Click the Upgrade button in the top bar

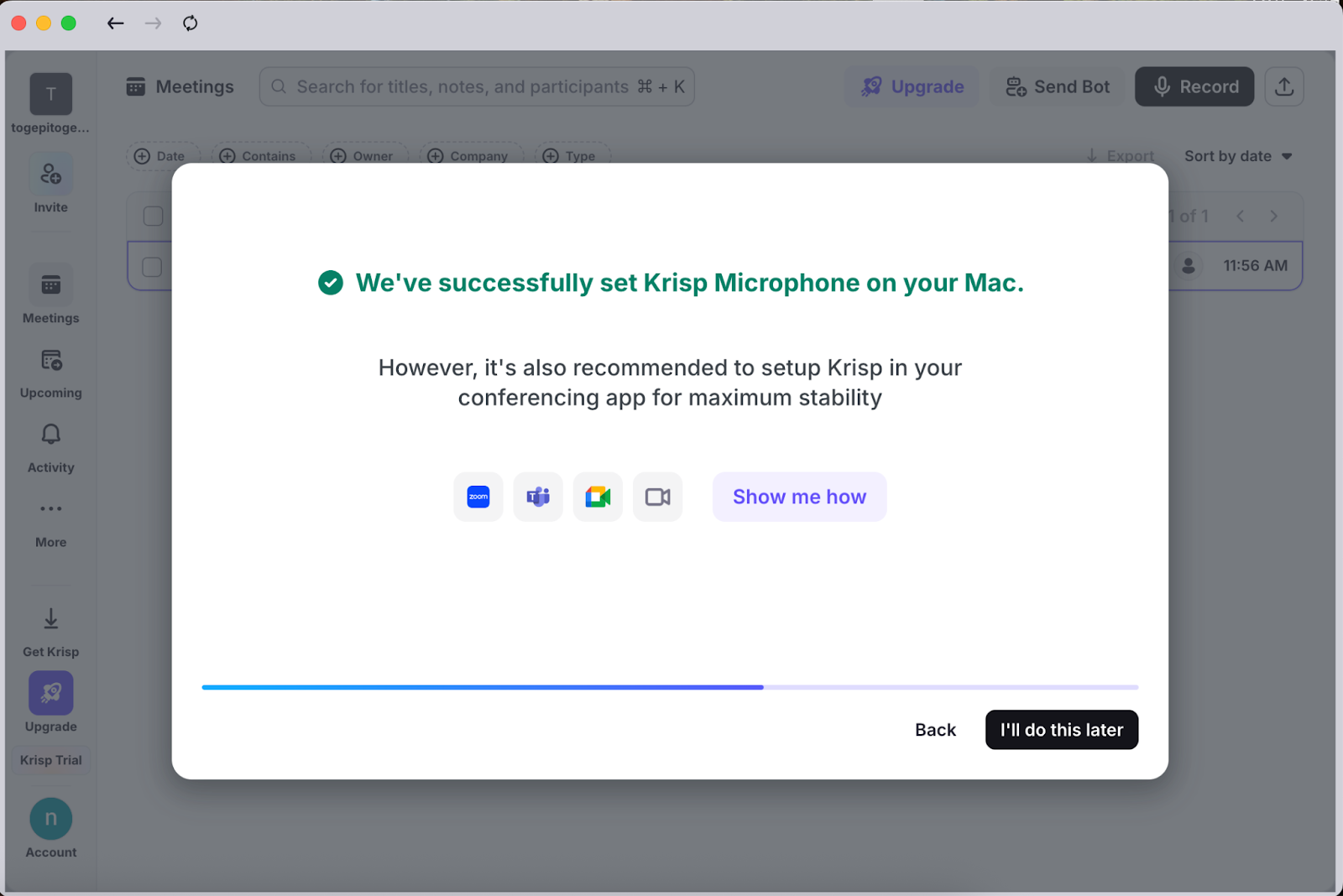(x=912, y=86)
